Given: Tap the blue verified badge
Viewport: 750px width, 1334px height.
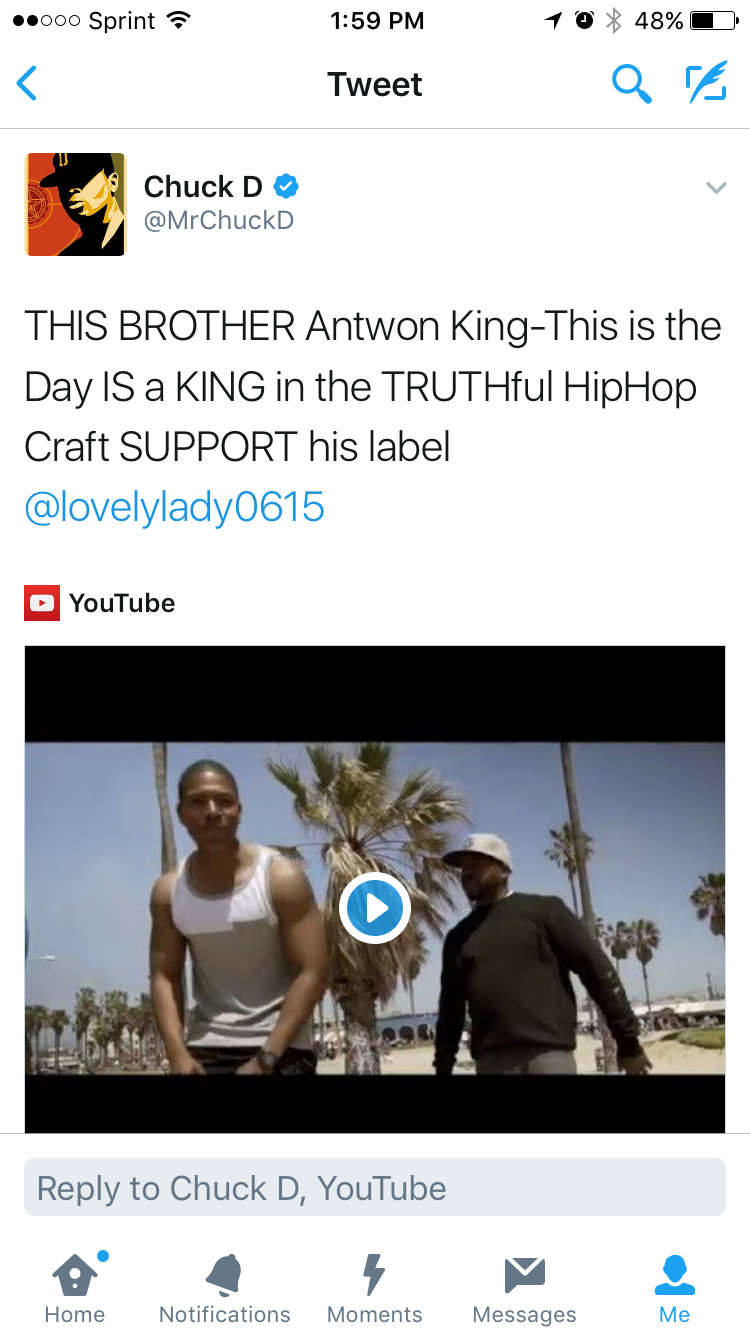Looking at the screenshot, I should point(286,186).
